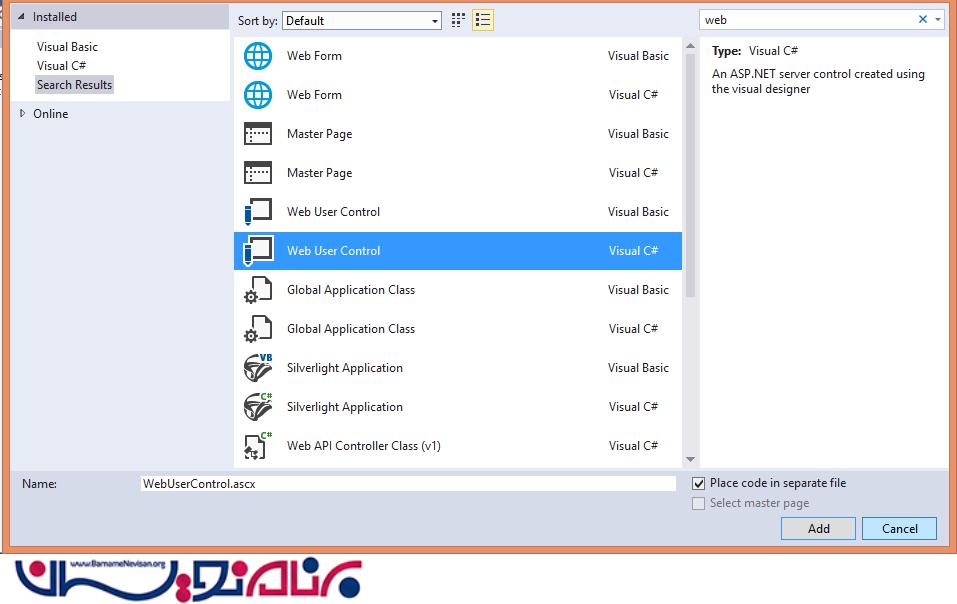The image size is (957, 604).
Task: Select Global Application Class labeled Visual C#
Action: (458, 329)
